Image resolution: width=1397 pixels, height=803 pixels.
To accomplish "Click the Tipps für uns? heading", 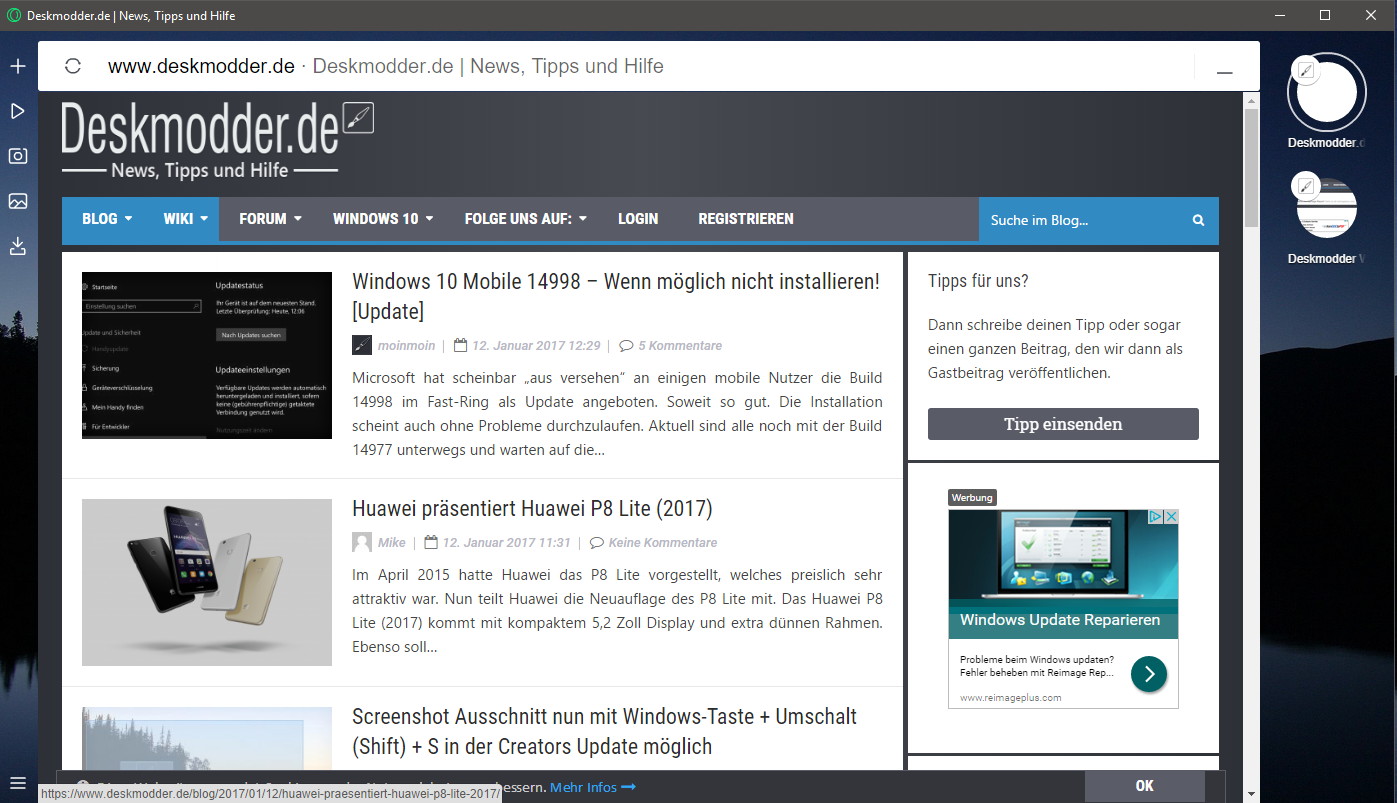I will point(978,281).
